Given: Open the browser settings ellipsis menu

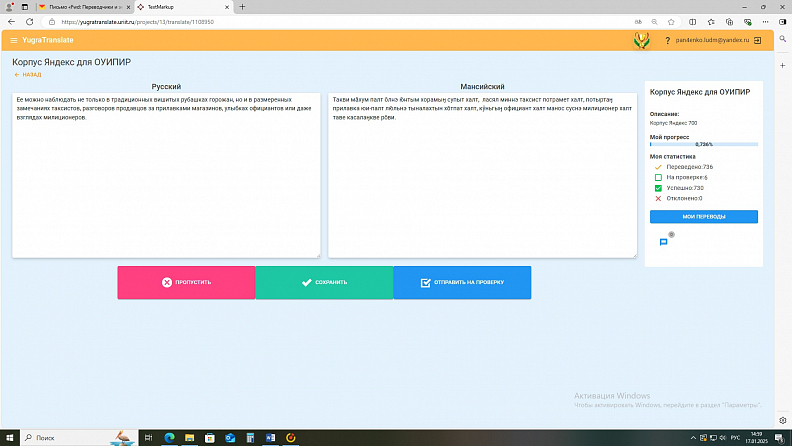Looking at the screenshot, I should [766, 22].
